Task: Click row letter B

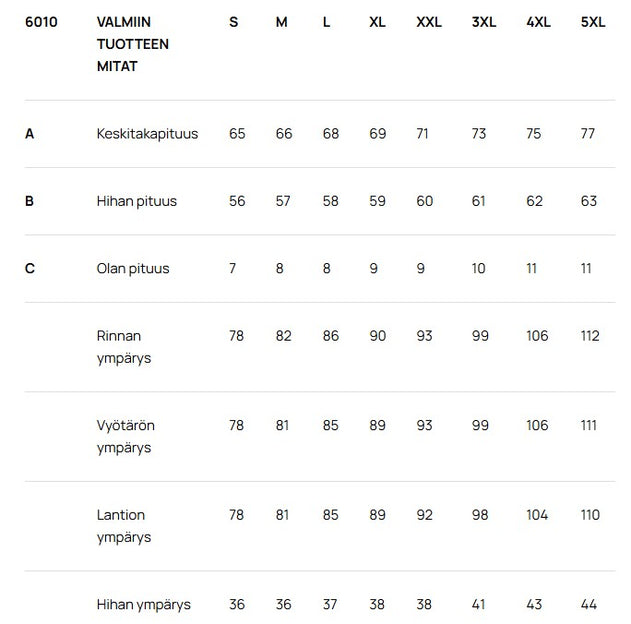Action: click(x=30, y=201)
